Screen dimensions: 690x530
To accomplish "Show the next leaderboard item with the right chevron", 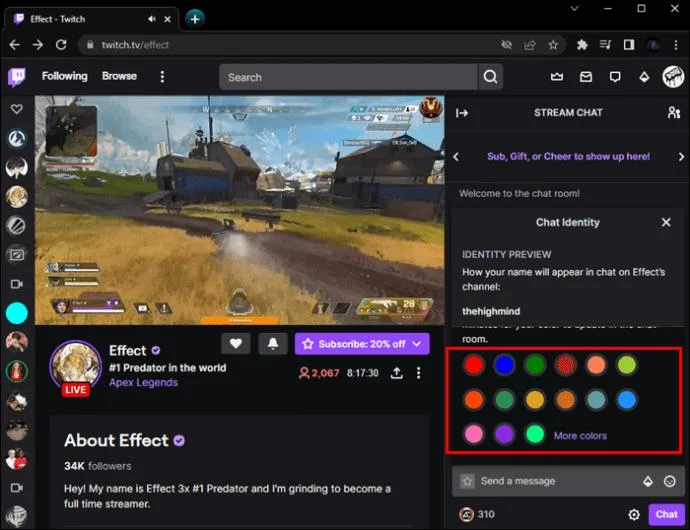I will pyautogui.click(x=681, y=157).
